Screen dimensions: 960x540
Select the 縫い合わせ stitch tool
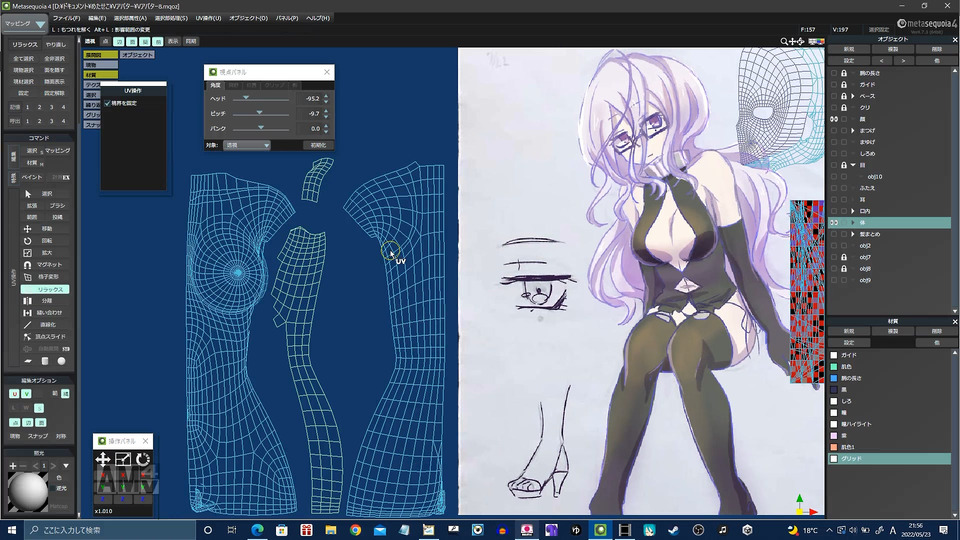pyautogui.click(x=47, y=313)
